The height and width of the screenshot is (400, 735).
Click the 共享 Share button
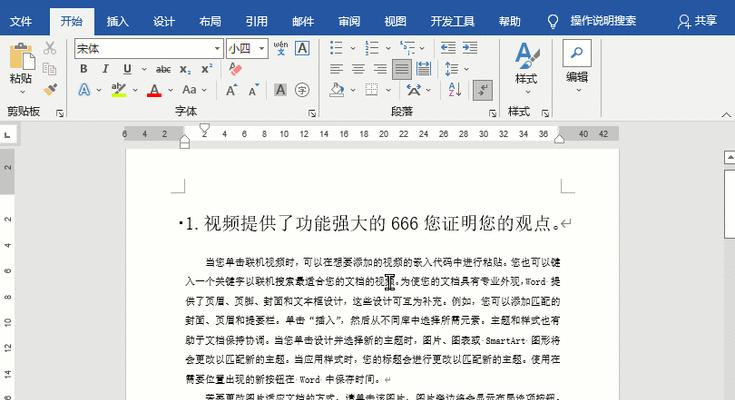click(697, 21)
